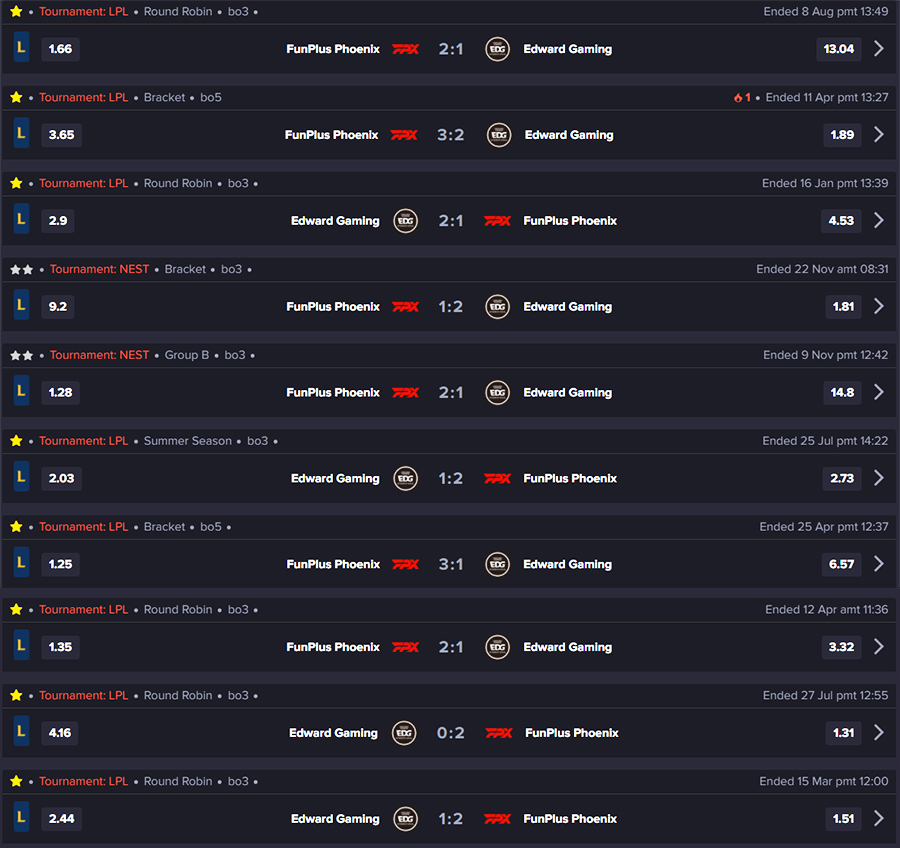900x848 pixels.
Task: Open Tournament: NEST link in Group B row
Action: point(99,355)
